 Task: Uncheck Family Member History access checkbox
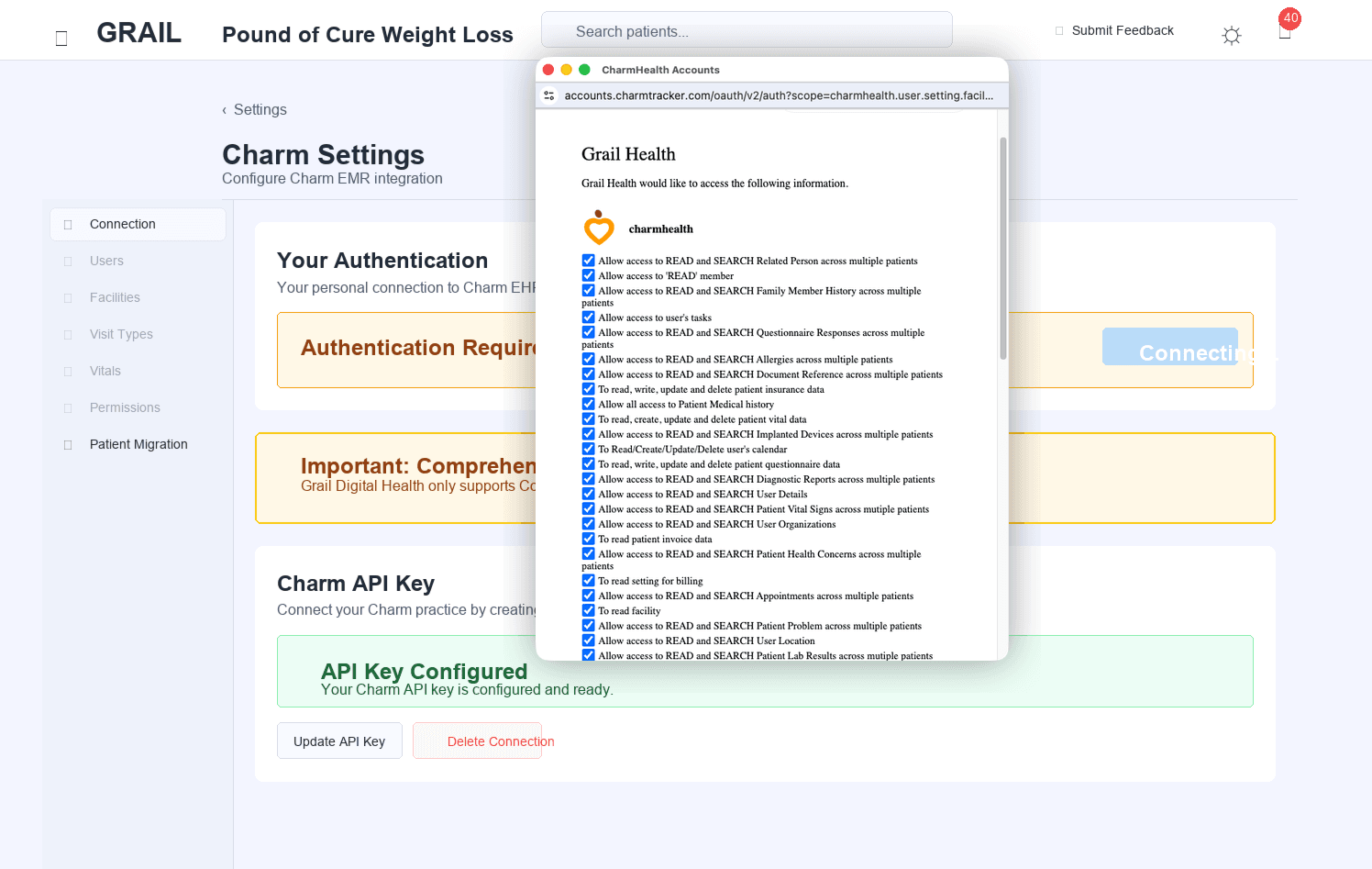[589, 290]
